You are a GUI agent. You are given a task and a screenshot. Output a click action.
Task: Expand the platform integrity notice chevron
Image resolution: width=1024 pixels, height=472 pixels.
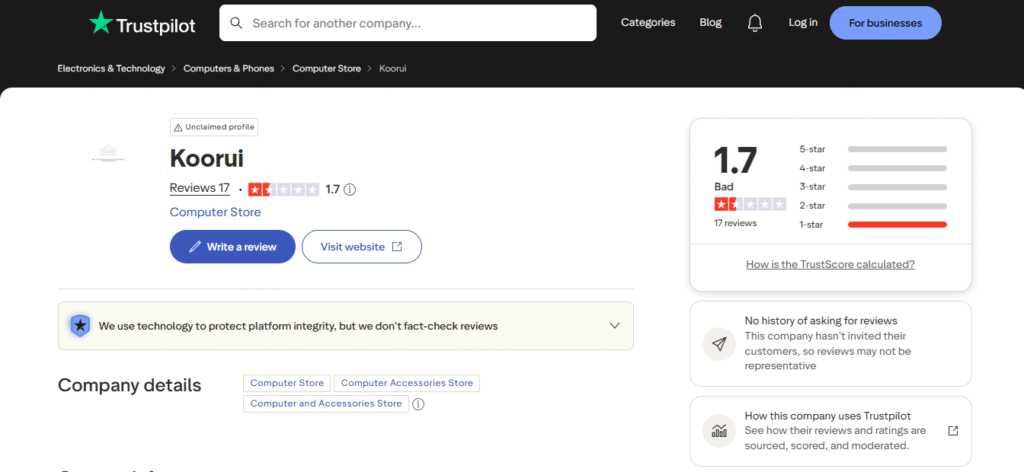(x=615, y=325)
